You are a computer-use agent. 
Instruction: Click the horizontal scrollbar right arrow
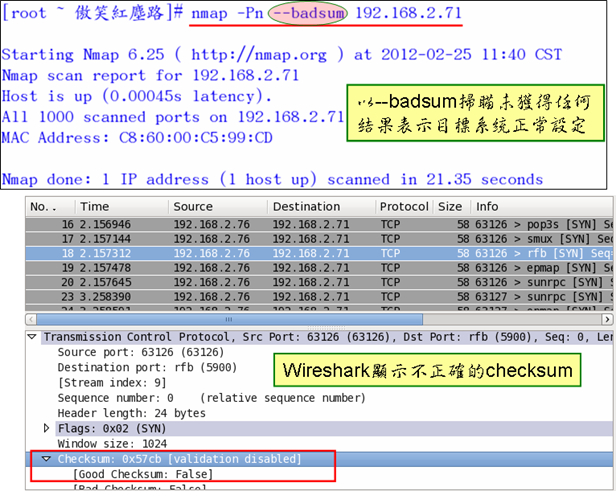pos(607,319)
